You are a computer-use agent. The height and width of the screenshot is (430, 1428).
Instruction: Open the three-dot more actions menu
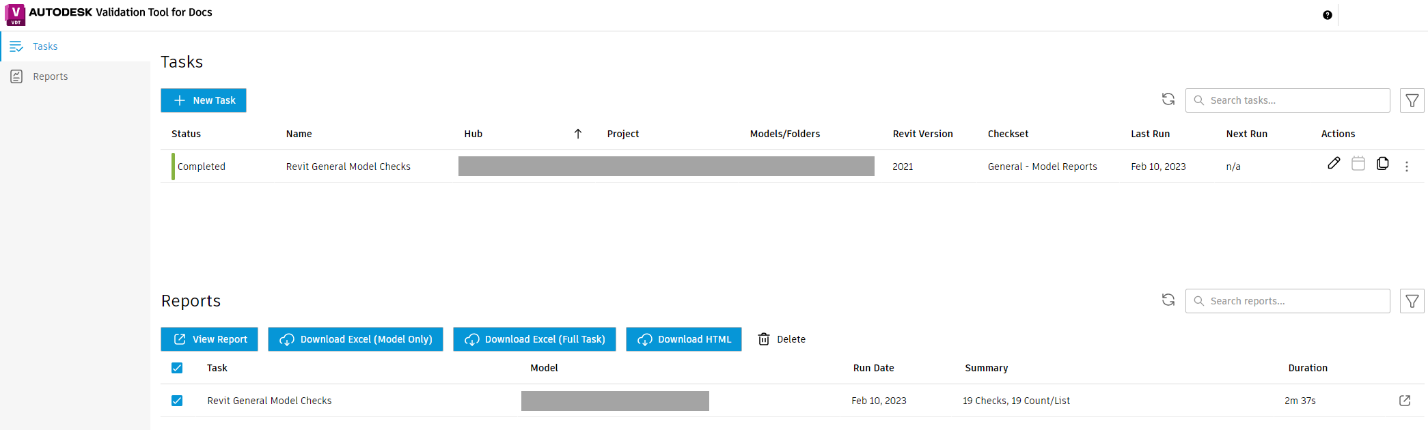click(x=1406, y=166)
